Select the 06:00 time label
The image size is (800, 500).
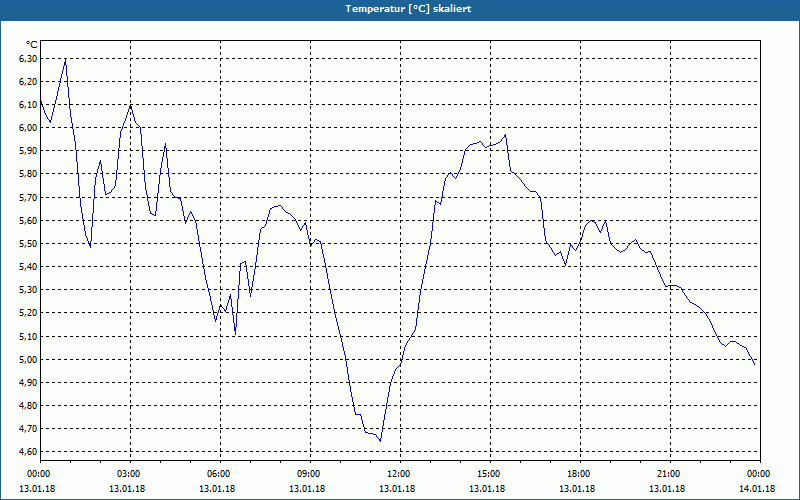pyautogui.click(x=217, y=474)
